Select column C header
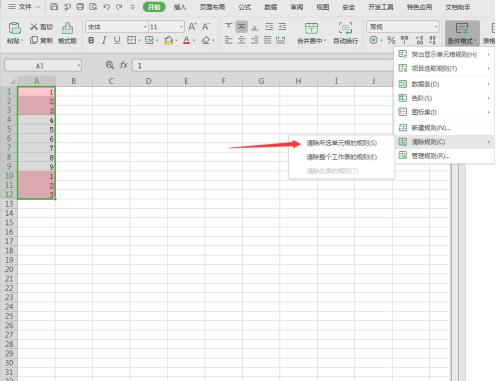Image resolution: width=496 pixels, height=381 pixels. click(x=111, y=81)
